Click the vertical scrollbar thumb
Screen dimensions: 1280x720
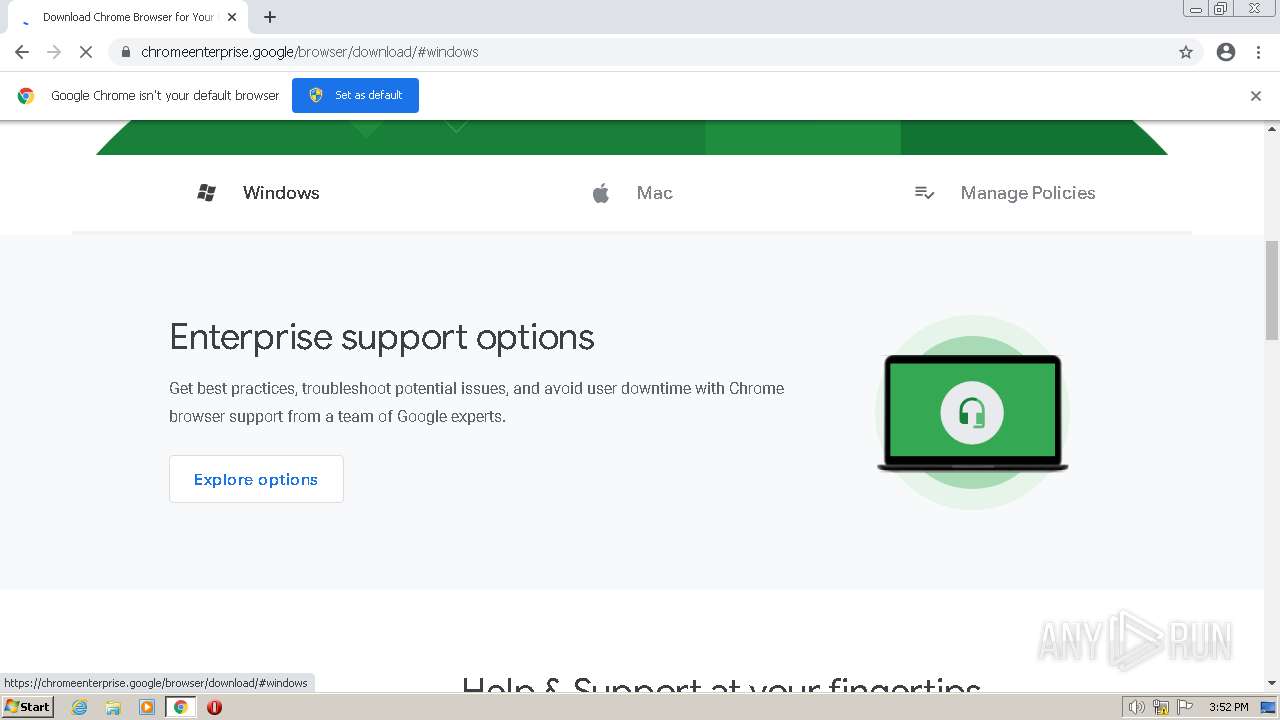pyautogui.click(x=1272, y=290)
